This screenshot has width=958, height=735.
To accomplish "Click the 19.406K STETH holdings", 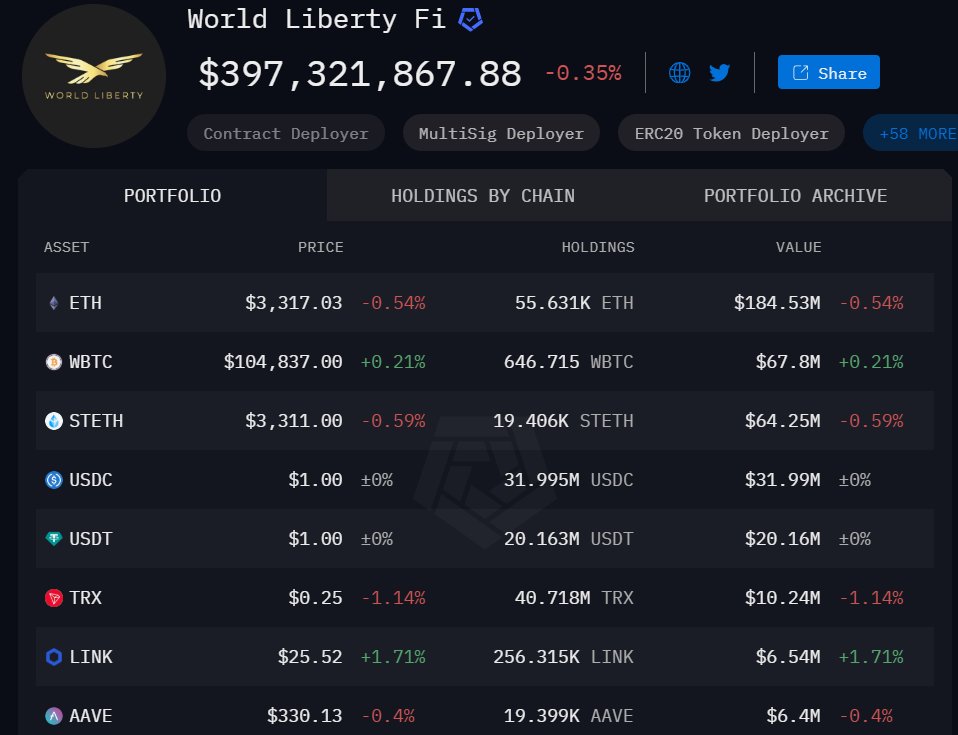I will click(x=563, y=421).
